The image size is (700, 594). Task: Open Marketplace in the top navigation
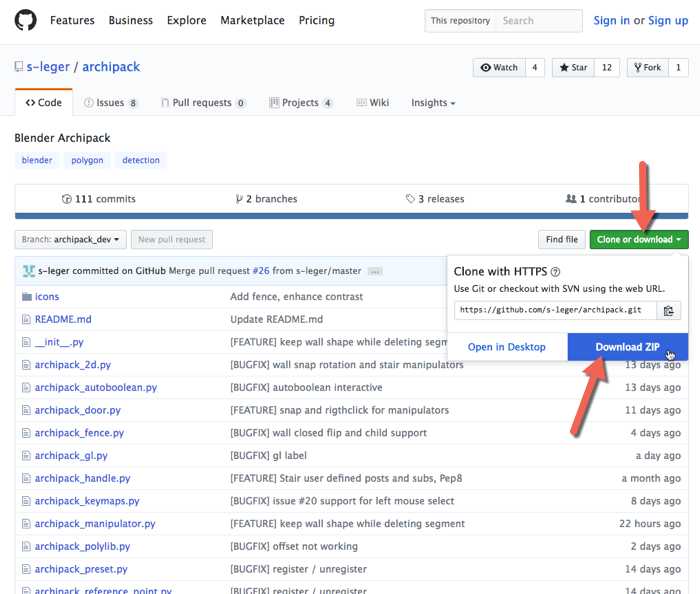coord(252,21)
